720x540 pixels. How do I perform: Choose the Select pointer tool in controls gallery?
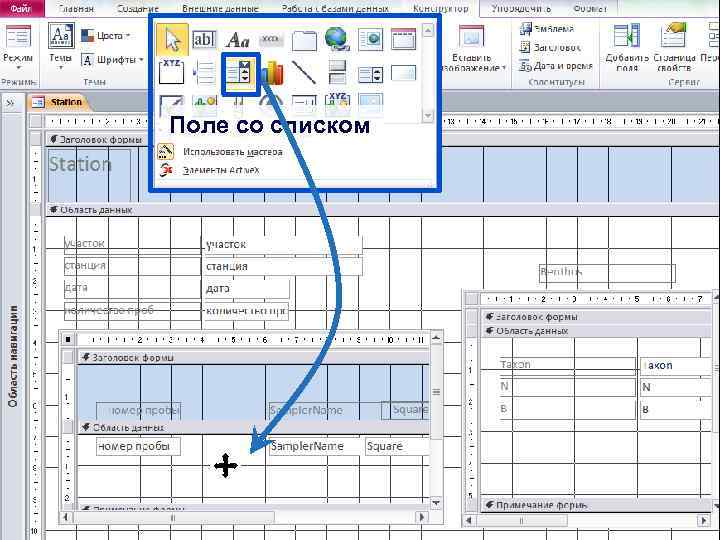pos(172,40)
